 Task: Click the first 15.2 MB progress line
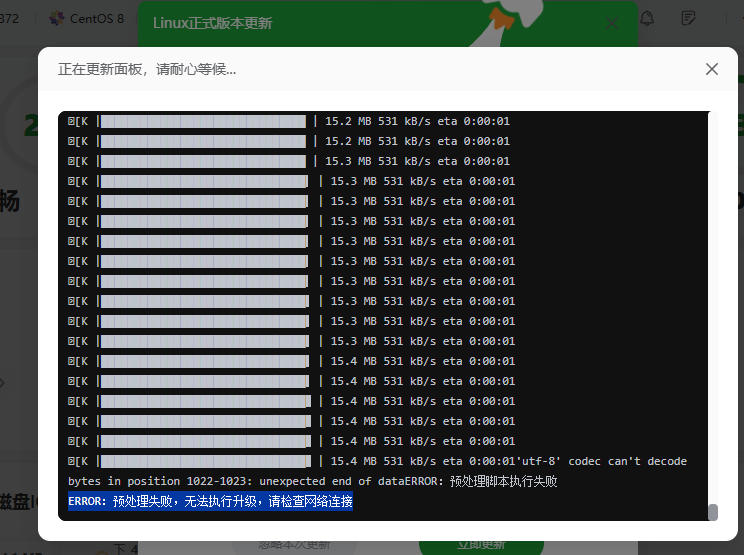288,121
